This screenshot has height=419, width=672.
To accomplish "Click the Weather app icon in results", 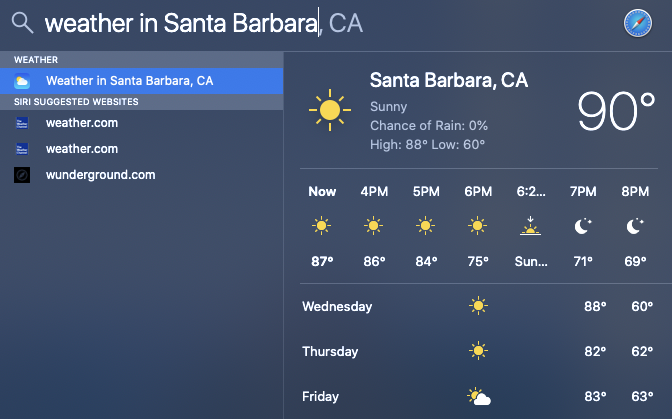I will [22, 80].
